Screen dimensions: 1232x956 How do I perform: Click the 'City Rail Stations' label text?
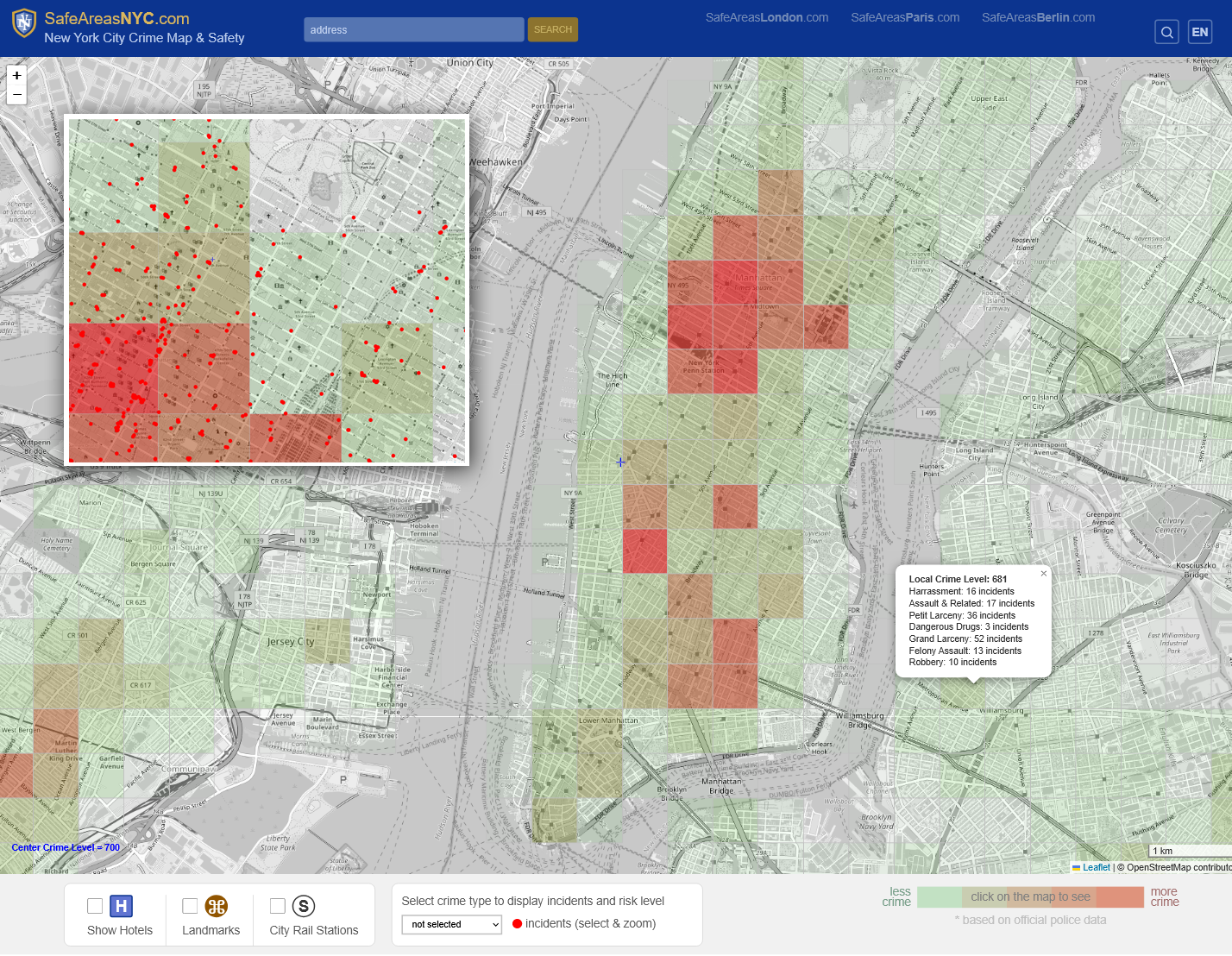point(314,930)
